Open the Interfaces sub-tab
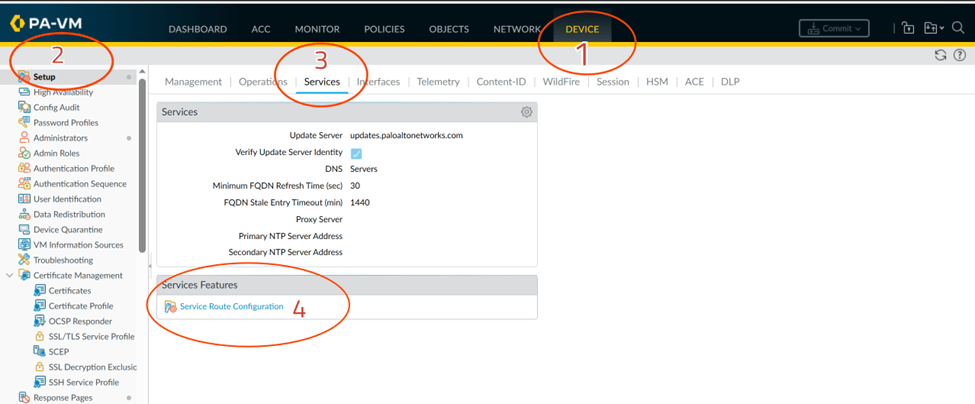The image size is (975, 404). click(x=378, y=81)
